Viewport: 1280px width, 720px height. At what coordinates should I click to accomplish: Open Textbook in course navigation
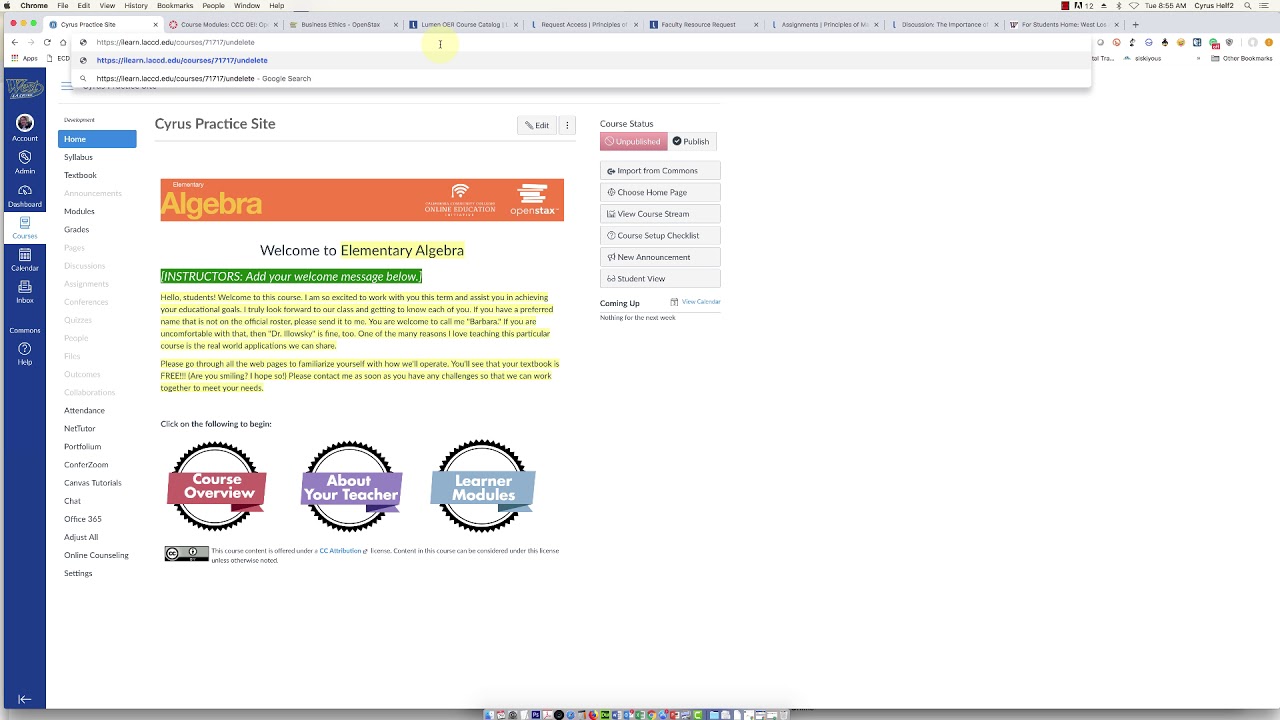[80, 175]
